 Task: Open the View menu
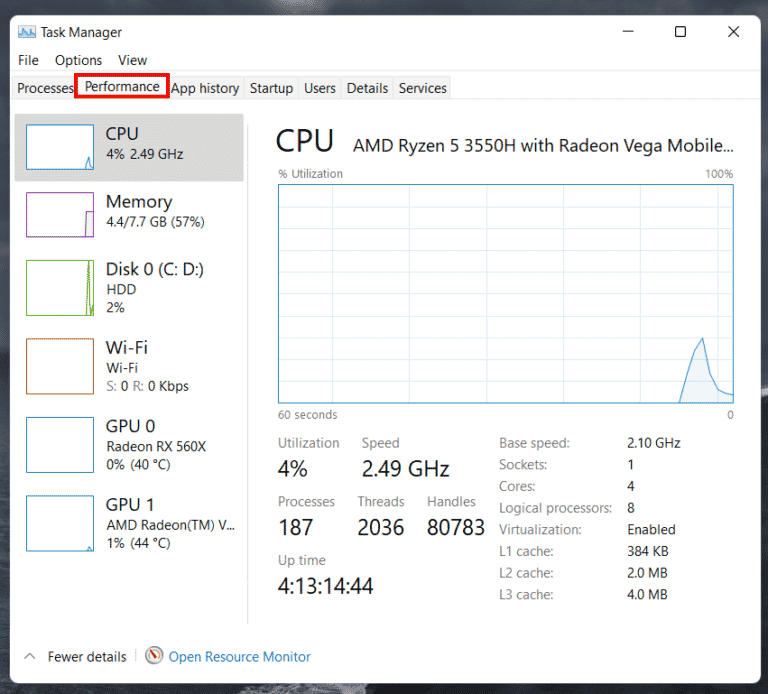tap(132, 60)
